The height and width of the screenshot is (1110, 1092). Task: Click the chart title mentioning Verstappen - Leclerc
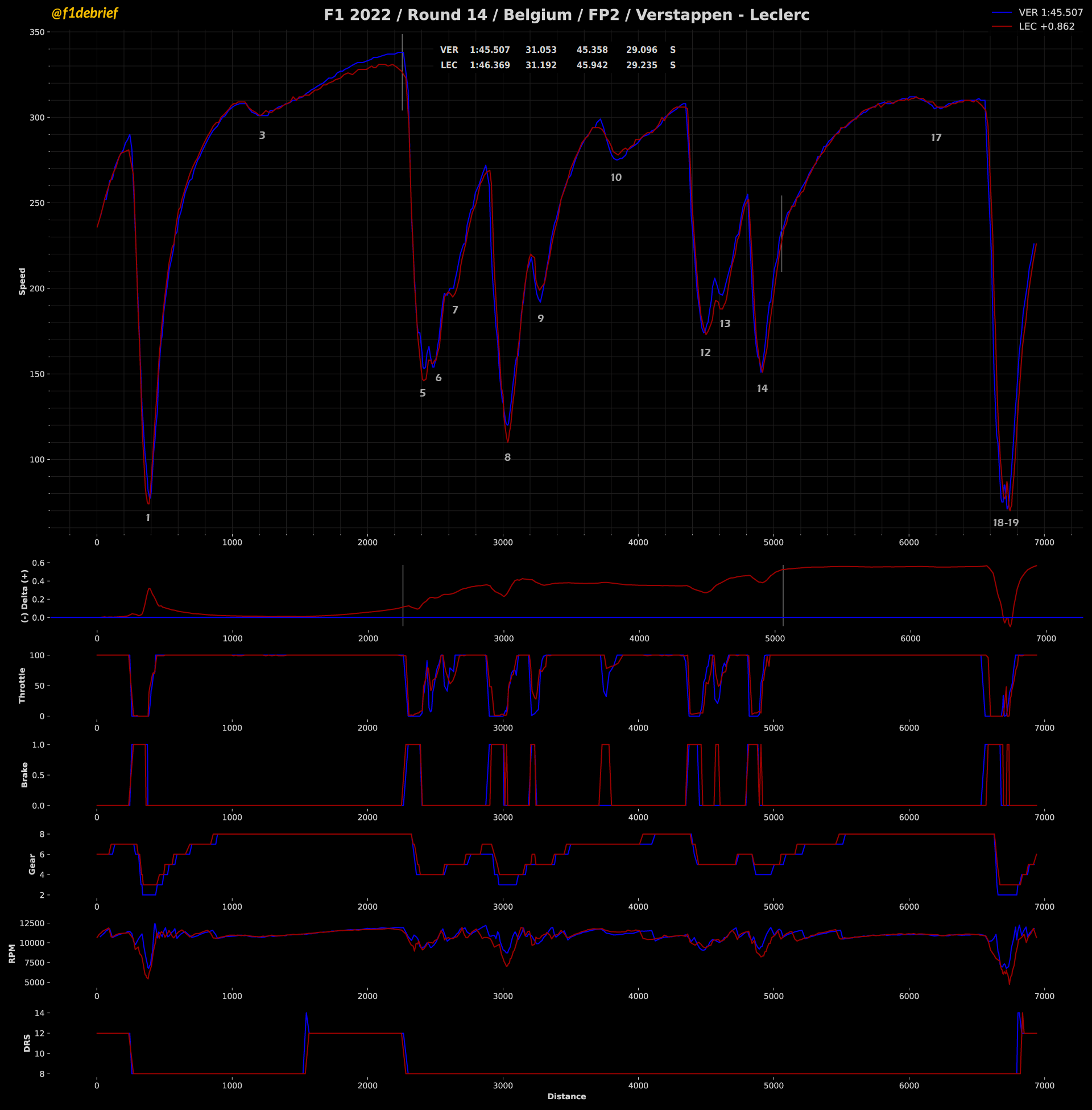tap(566, 15)
